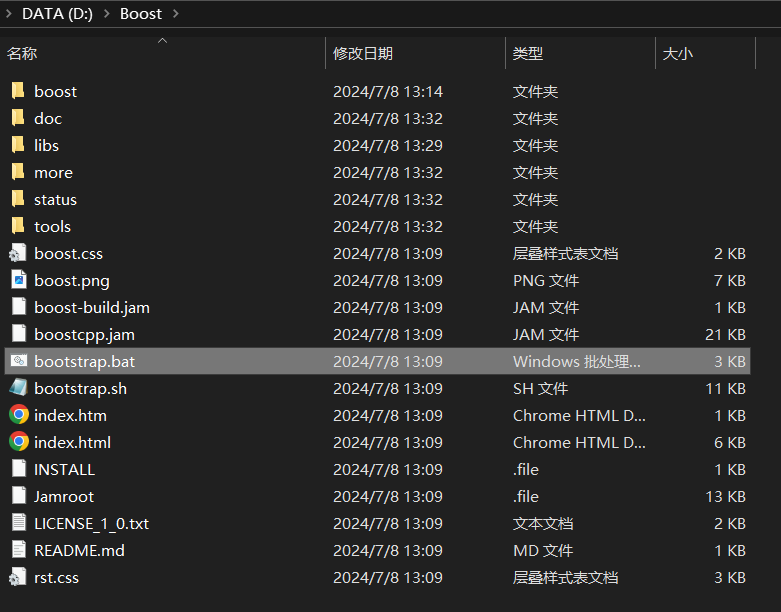Click the MD 文件 type cell
Viewport: 781px width, 612px height.
(x=543, y=550)
